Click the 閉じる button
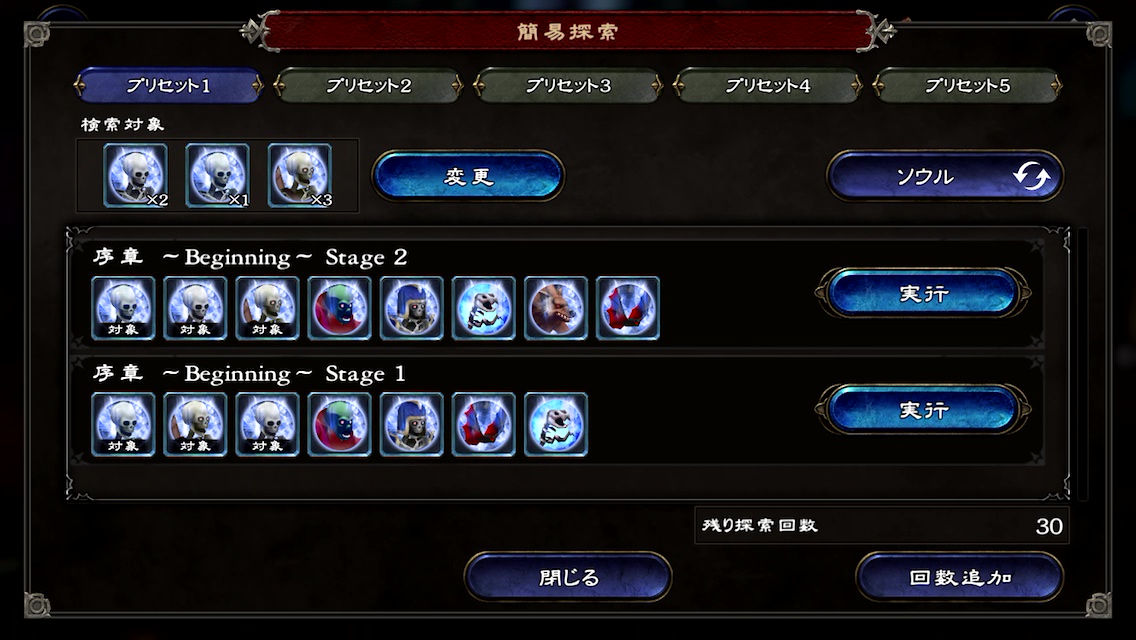Screen dimensions: 1136x640 568,577
